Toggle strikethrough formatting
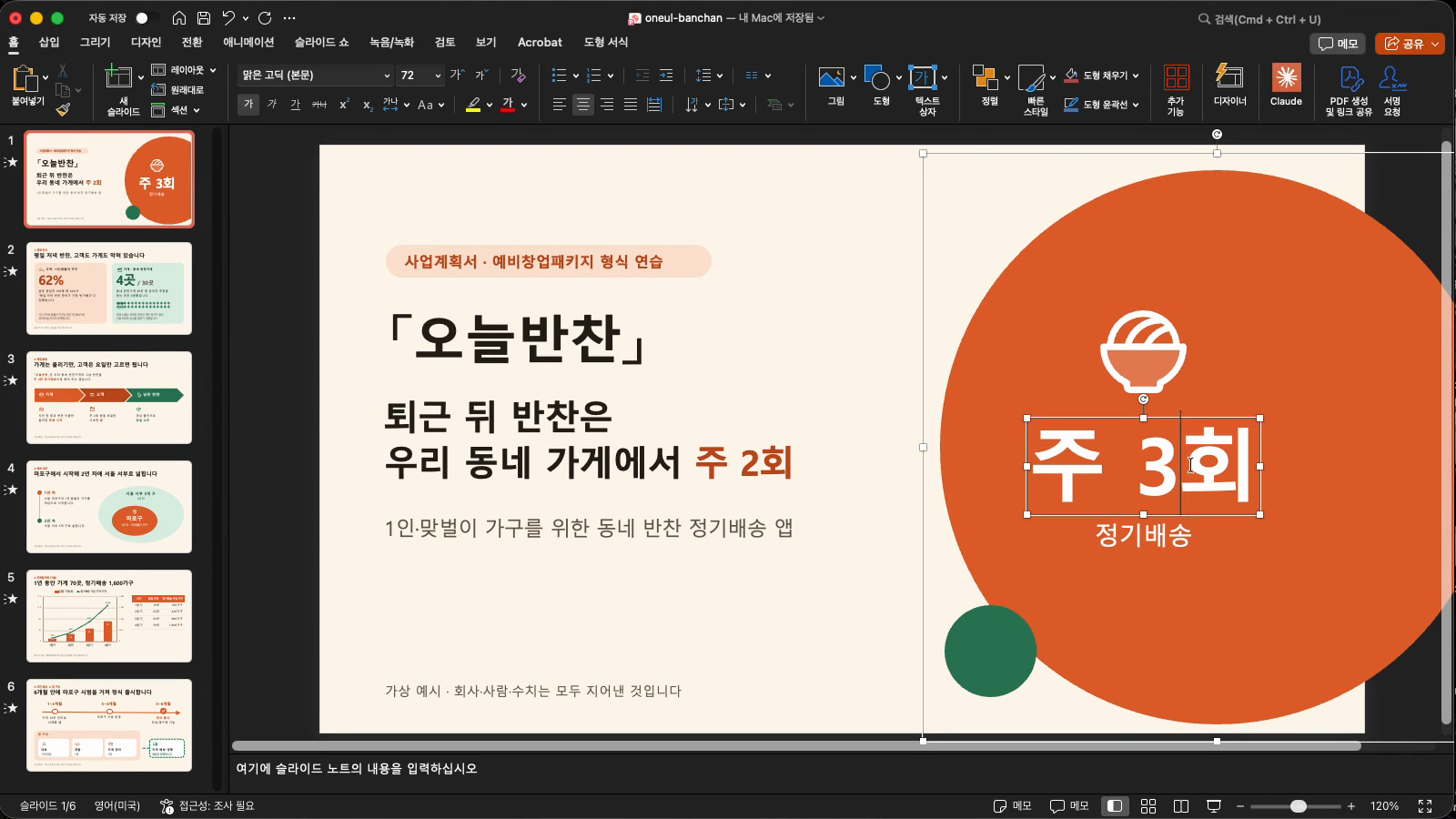 (x=319, y=105)
